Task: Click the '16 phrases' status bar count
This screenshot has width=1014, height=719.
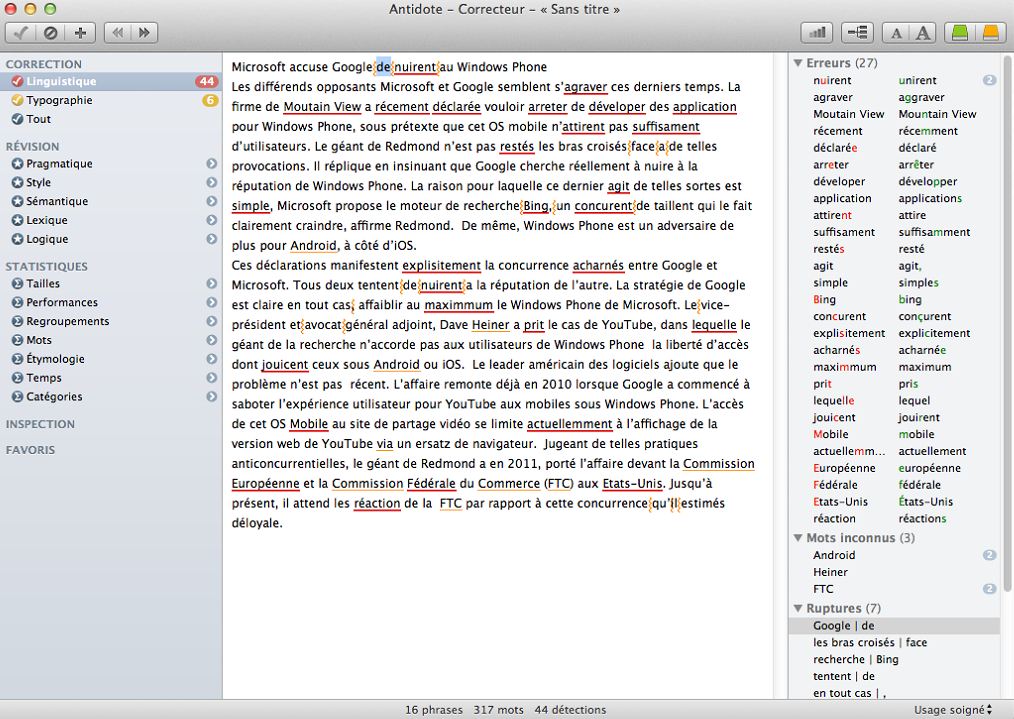Action: point(434,710)
